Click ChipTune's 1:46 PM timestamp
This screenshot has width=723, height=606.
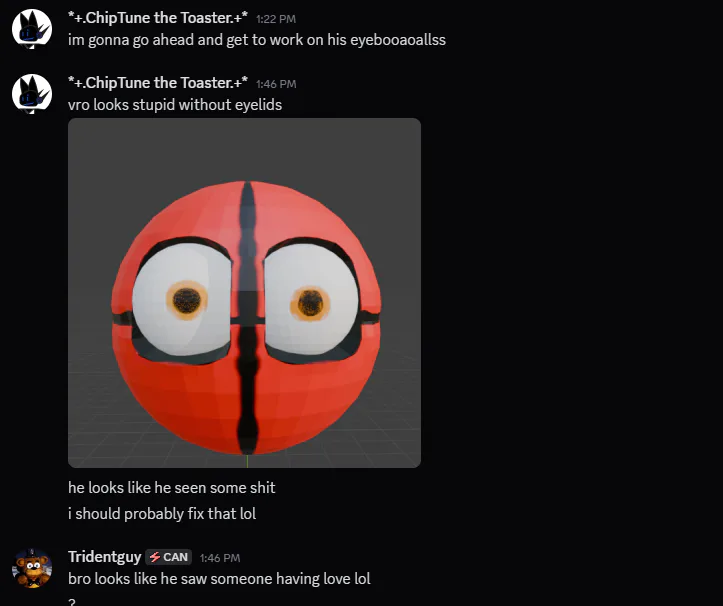[276, 84]
